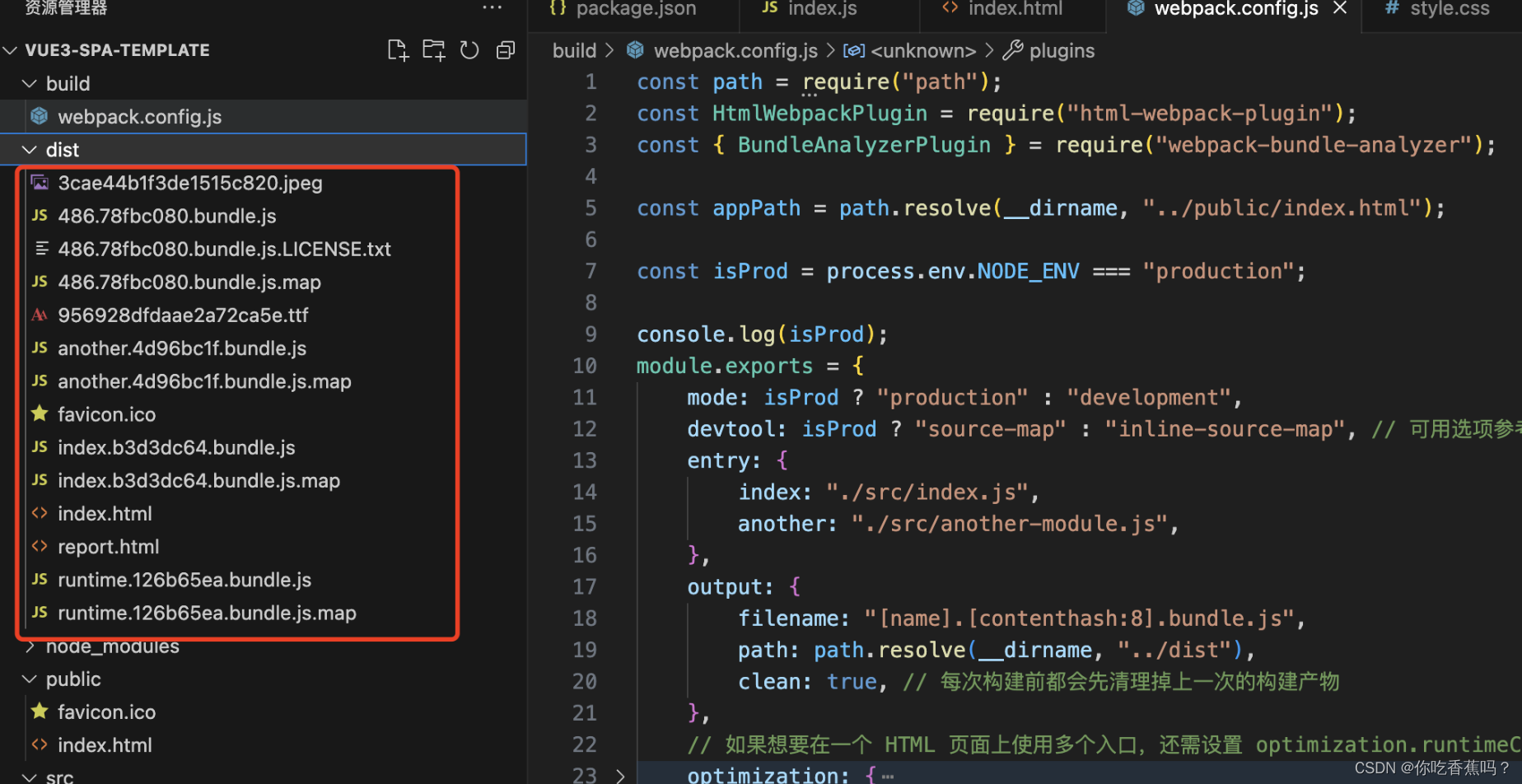Click the New Folder icon in explorer header
The image size is (1522, 784).
[x=434, y=50]
